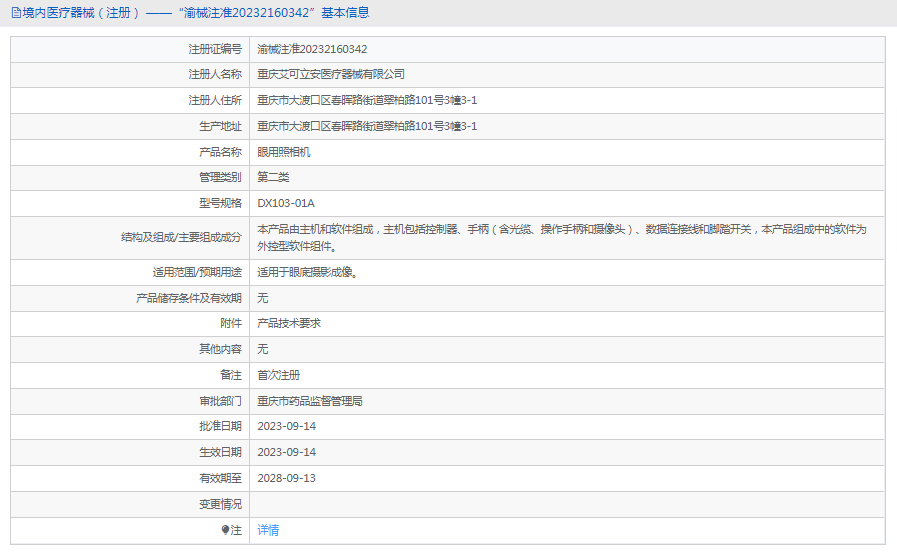Click the 管理类别 row label

coord(220,177)
